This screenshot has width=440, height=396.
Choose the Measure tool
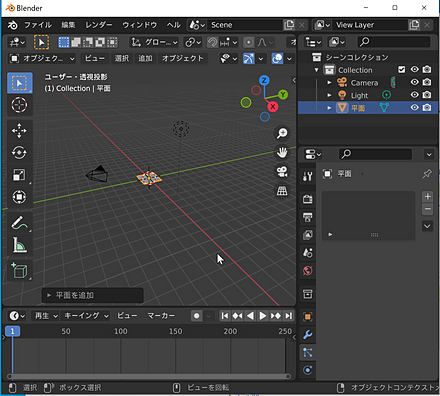click(x=20, y=245)
